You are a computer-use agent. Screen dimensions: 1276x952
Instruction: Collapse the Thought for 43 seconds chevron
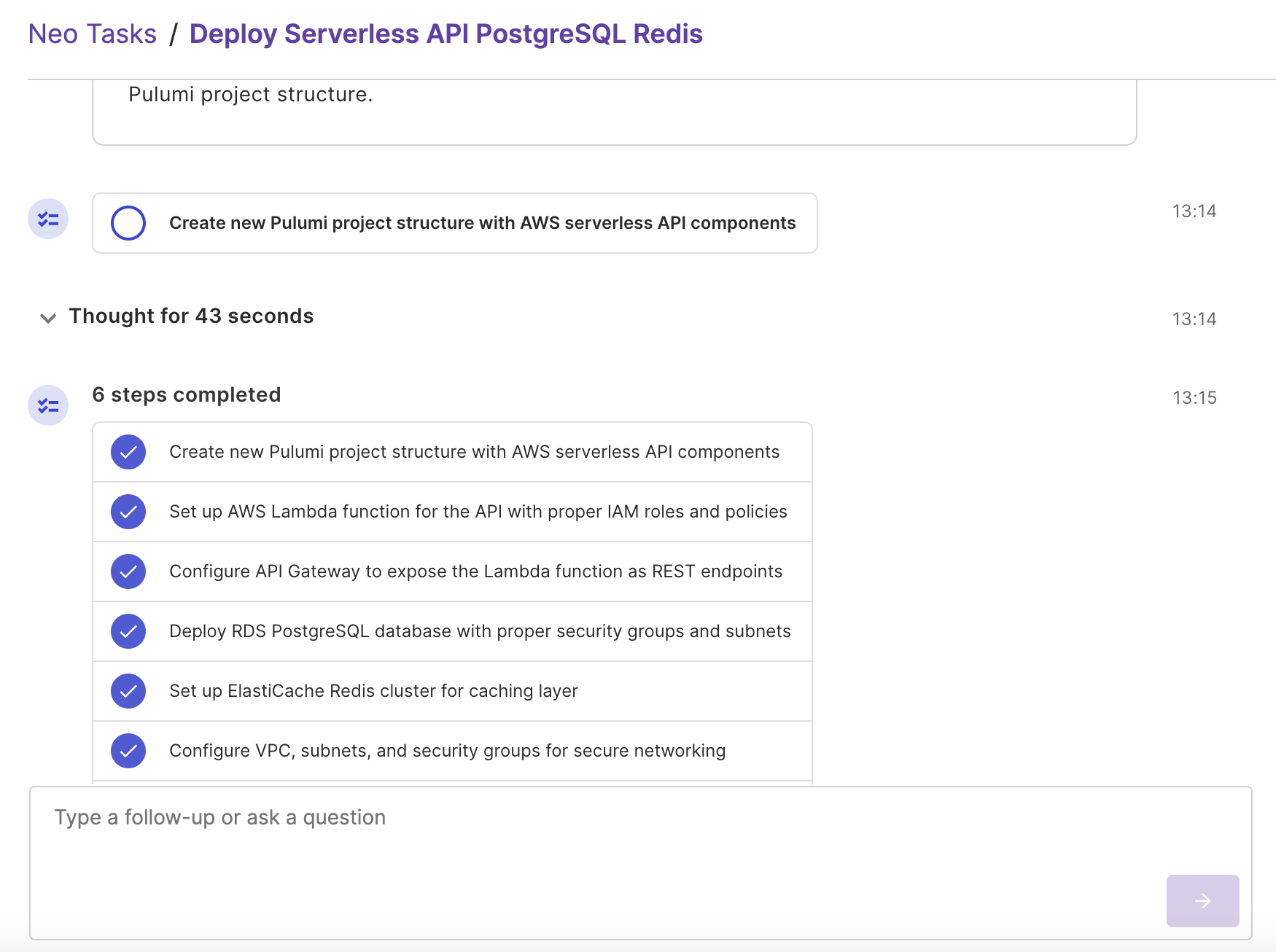pos(48,318)
